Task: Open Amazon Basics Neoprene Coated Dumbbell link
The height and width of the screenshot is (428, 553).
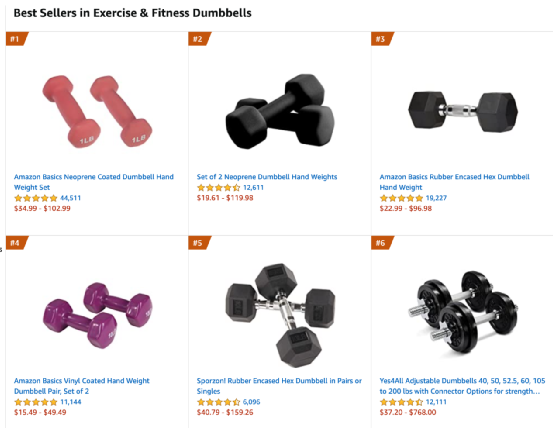Action: 94,182
